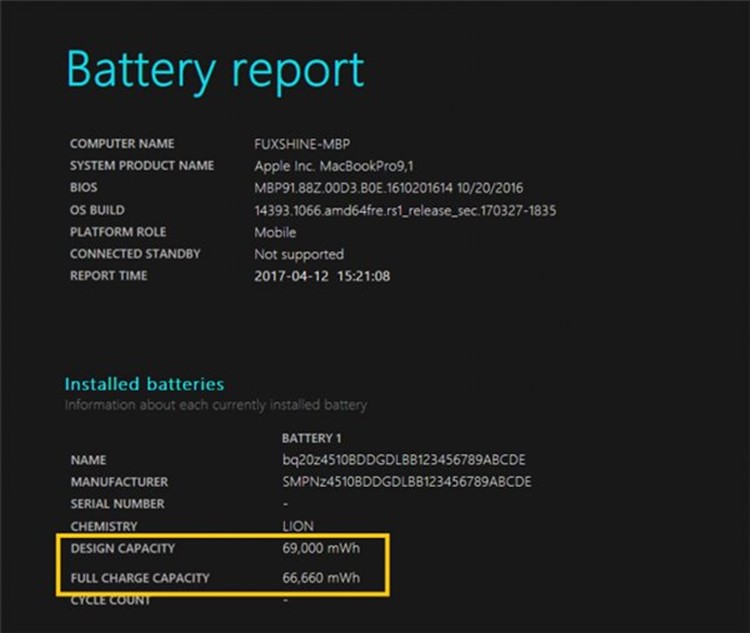Click the 66,660 mWh full charge value
Viewport: 750px width, 633px height.
pos(321,578)
